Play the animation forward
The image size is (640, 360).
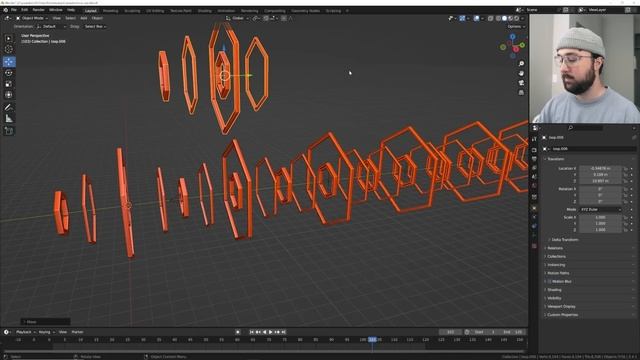click(271, 332)
